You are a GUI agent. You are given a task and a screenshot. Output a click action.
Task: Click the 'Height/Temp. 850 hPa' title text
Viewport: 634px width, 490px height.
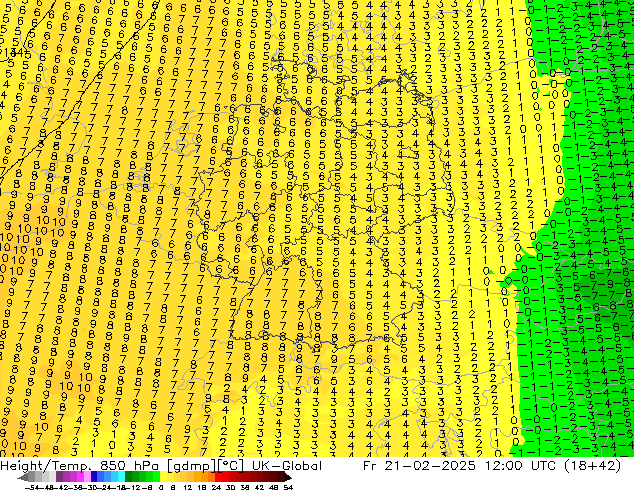pos(79,466)
